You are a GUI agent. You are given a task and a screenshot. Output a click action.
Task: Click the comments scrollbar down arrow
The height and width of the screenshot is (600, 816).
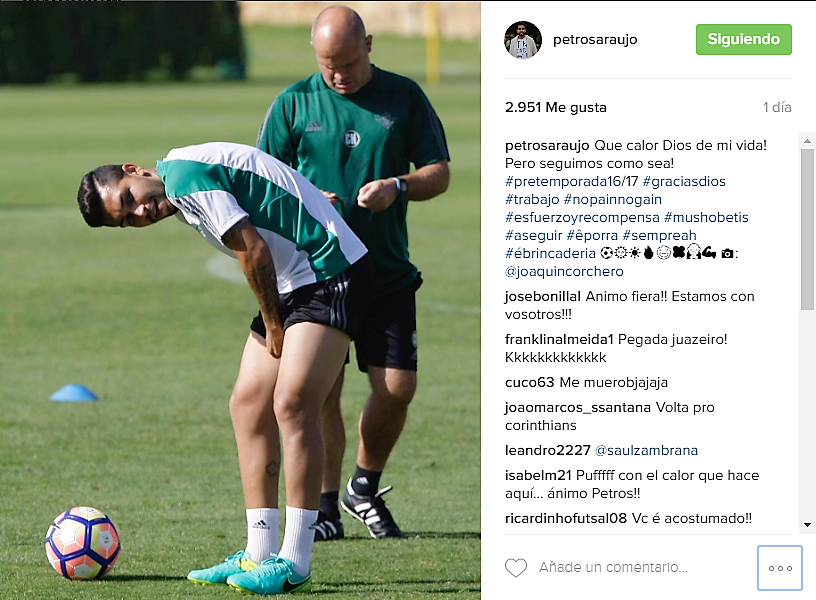click(807, 525)
